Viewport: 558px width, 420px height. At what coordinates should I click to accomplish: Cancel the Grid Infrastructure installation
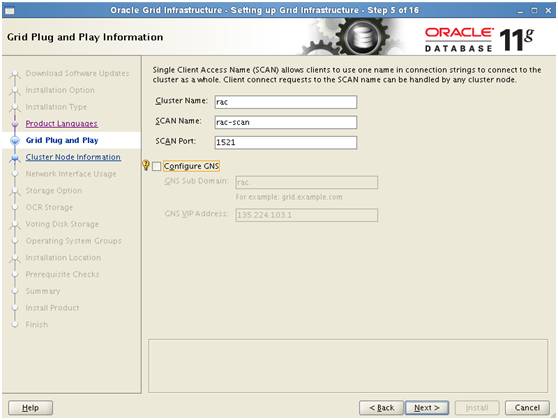pyautogui.click(x=527, y=408)
